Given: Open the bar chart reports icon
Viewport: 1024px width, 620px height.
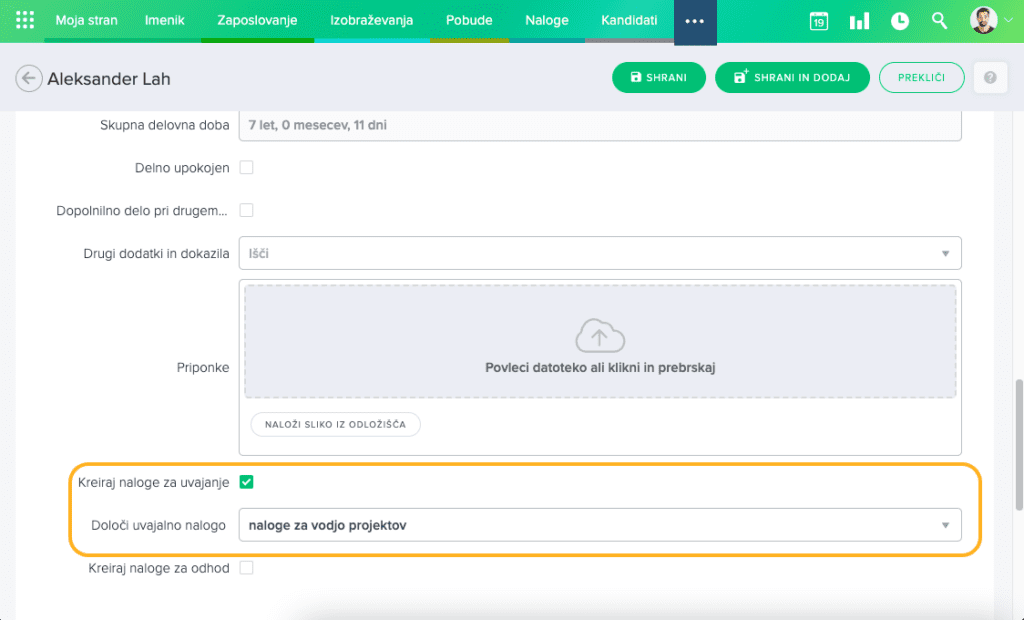Looking at the screenshot, I should point(858,21).
